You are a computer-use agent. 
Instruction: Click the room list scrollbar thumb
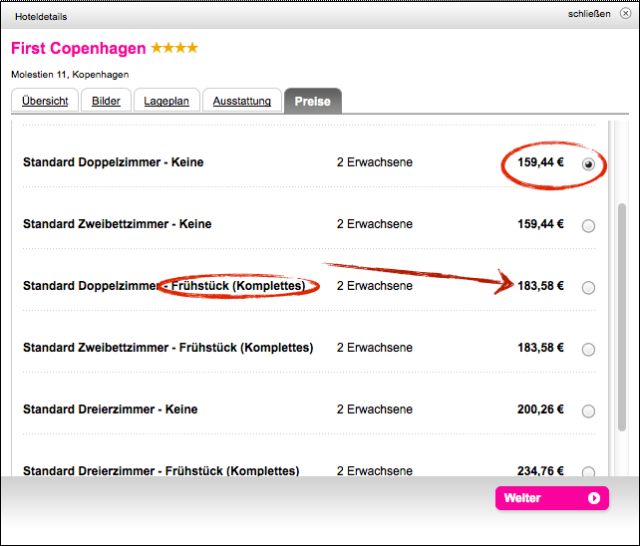(x=622, y=317)
